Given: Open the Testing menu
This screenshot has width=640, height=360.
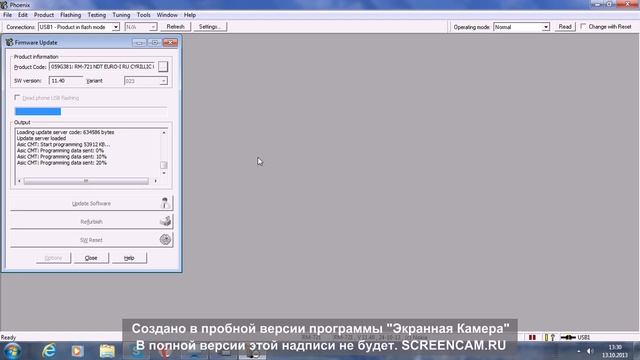Looking at the screenshot, I should [97, 15].
